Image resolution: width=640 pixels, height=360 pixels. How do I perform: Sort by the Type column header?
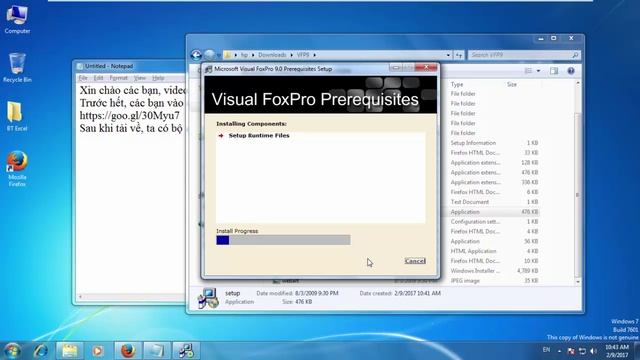click(457, 84)
